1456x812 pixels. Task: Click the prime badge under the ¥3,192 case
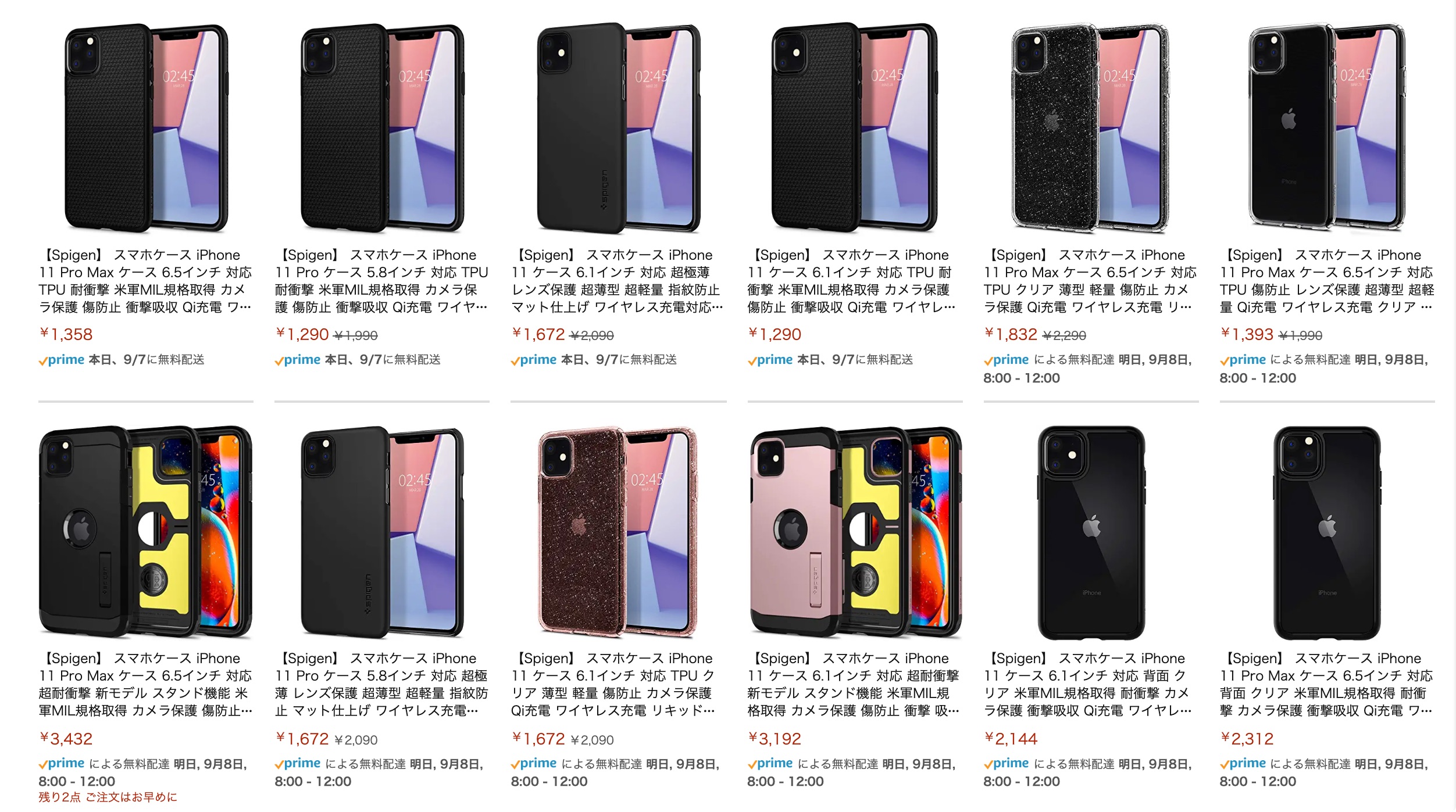pos(770,763)
